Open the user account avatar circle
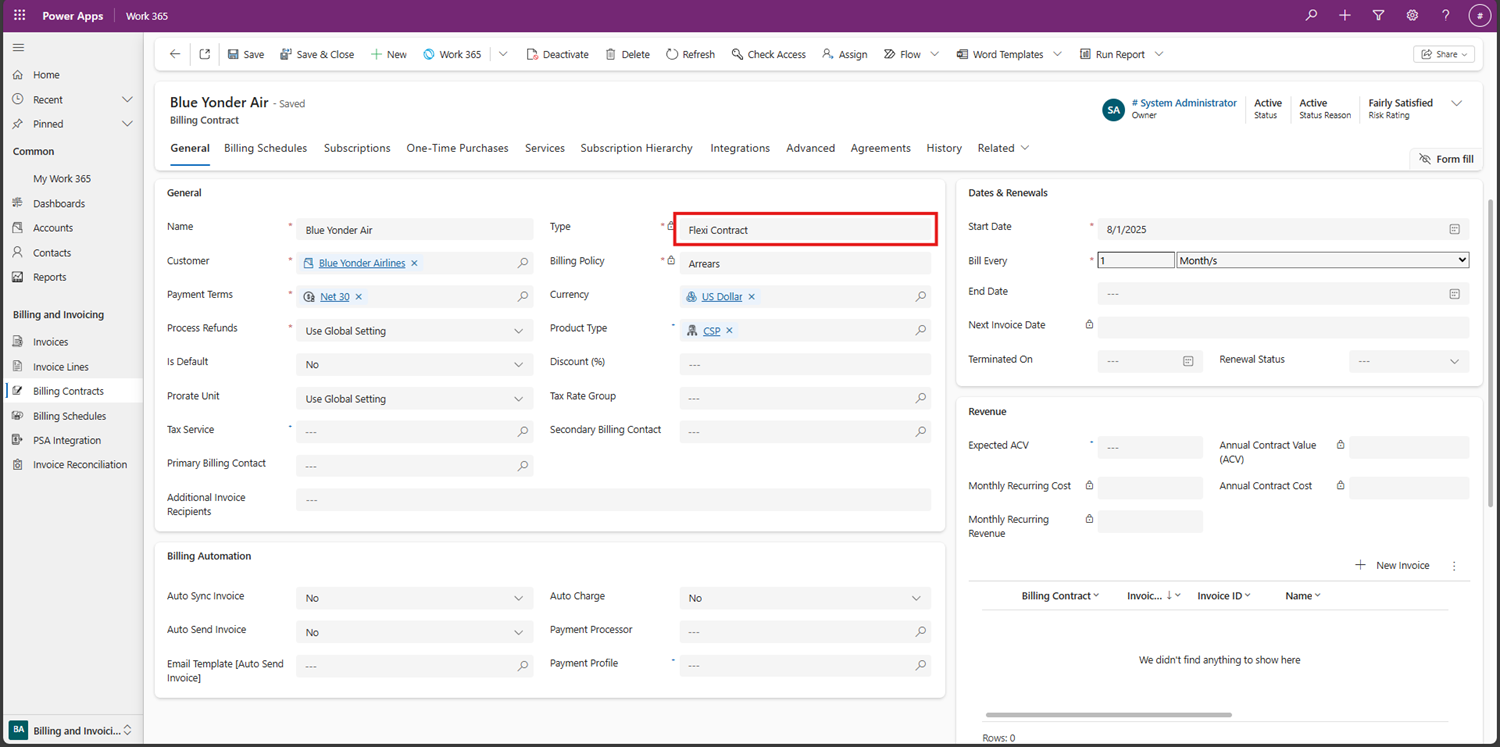The image size is (1500, 747). pyautogui.click(x=1479, y=16)
